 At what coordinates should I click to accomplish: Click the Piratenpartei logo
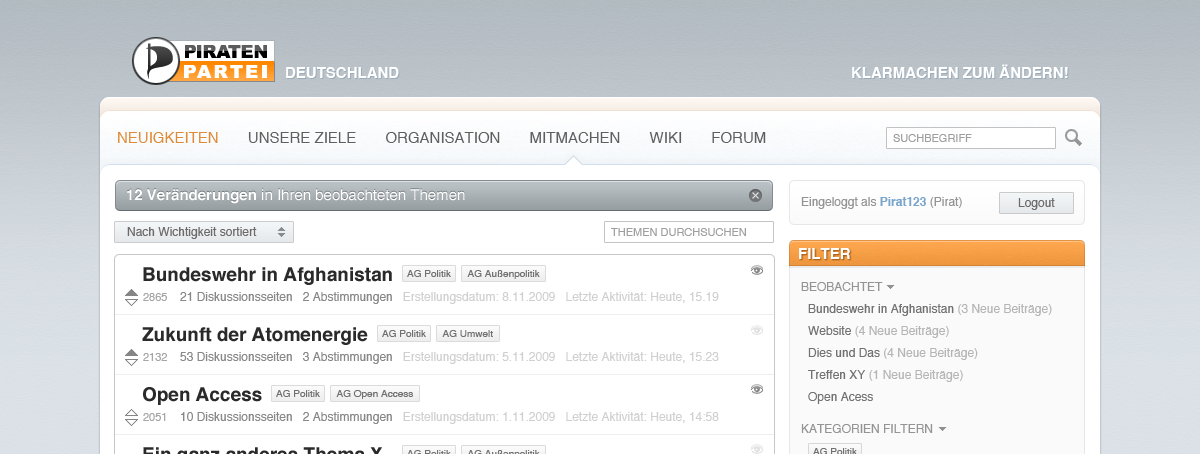click(203, 61)
